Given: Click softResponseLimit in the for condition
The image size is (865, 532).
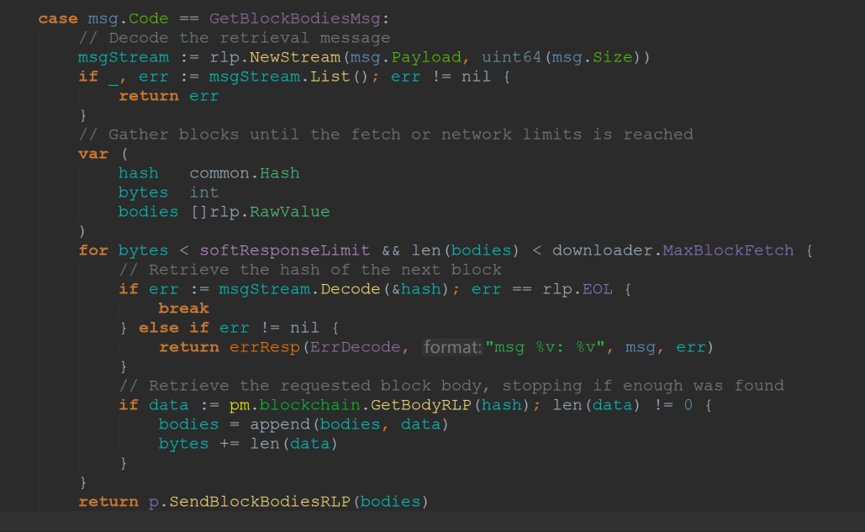Looking at the screenshot, I should (285, 251).
